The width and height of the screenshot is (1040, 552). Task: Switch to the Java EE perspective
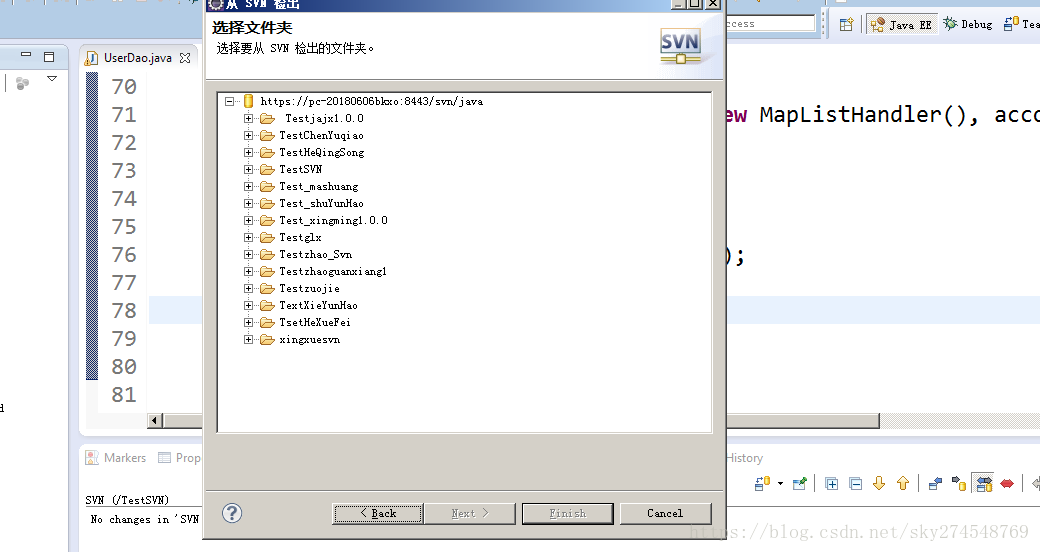point(901,25)
